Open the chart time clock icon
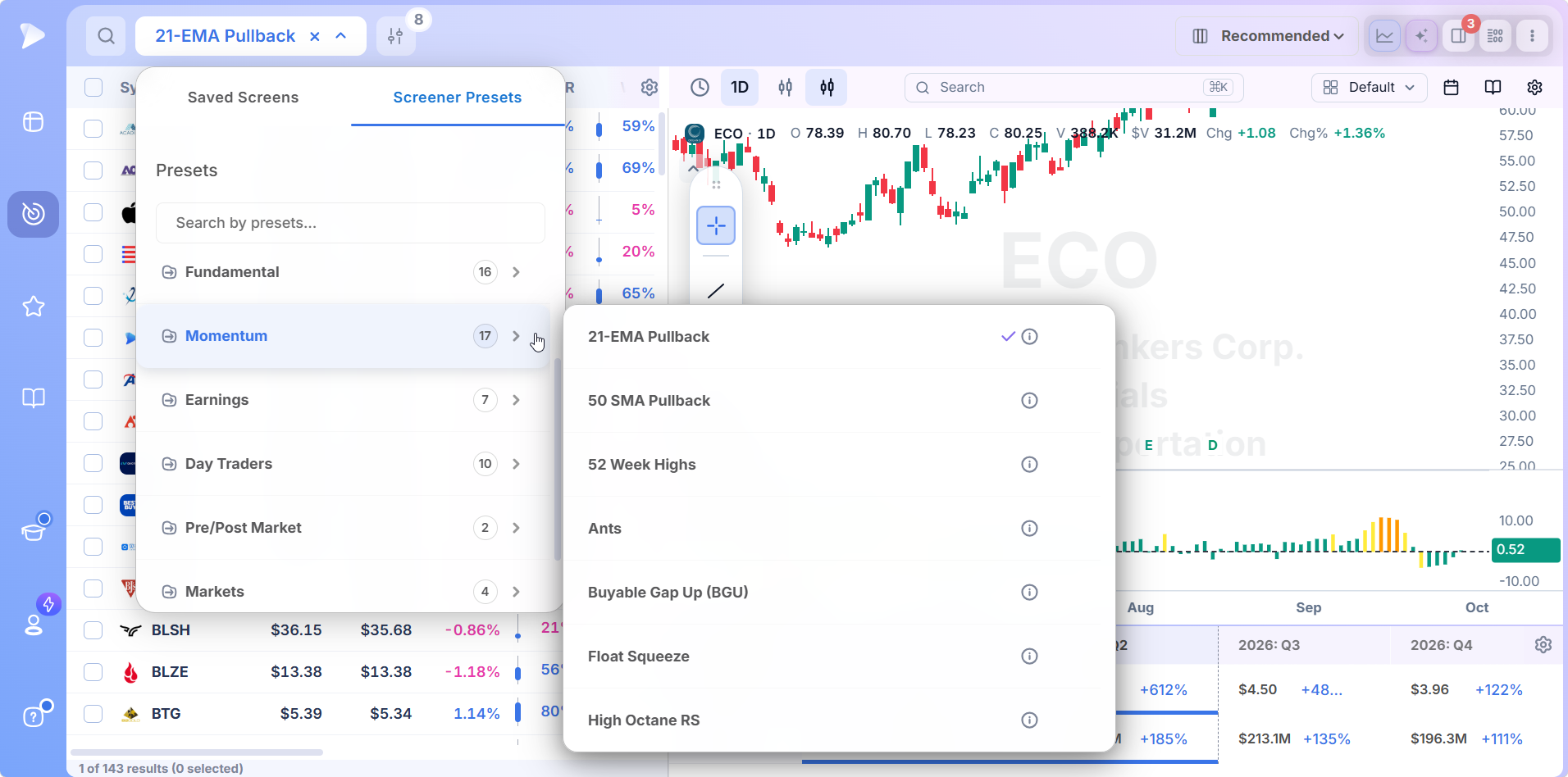This screenshot has width=1568, height=777. click(x=700, y=88)
